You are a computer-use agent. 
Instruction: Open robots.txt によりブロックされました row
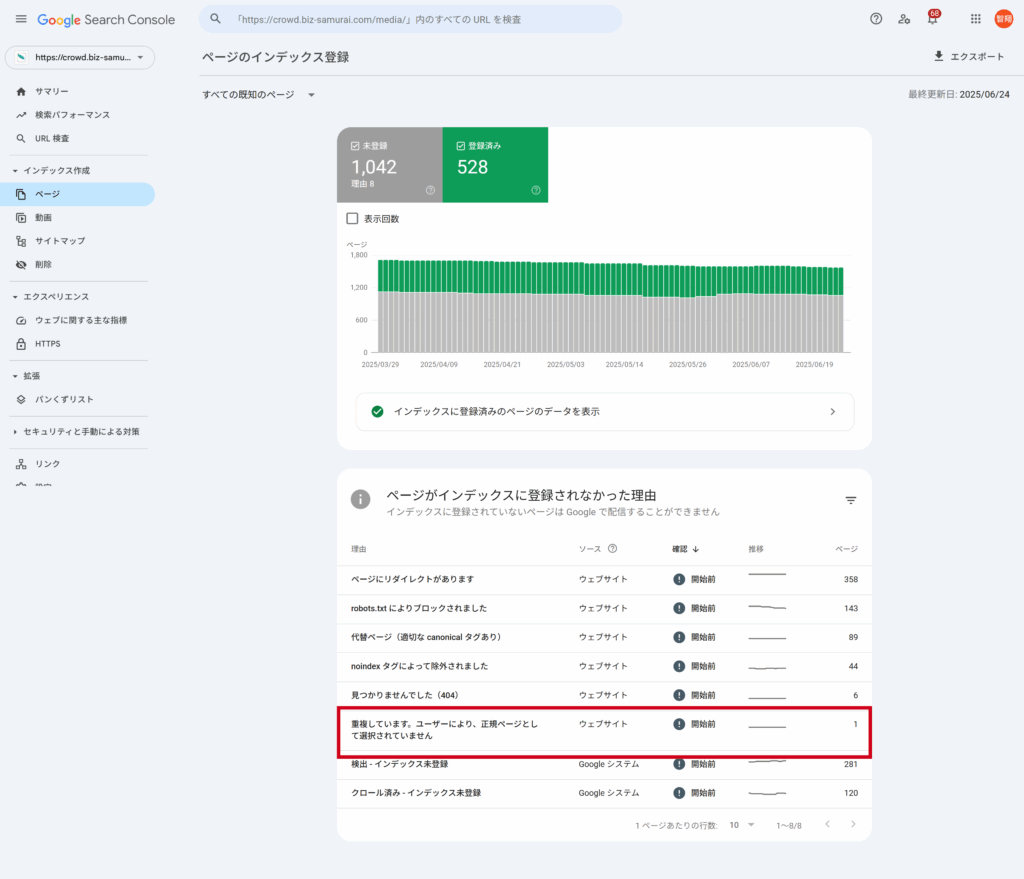(604, 608)
